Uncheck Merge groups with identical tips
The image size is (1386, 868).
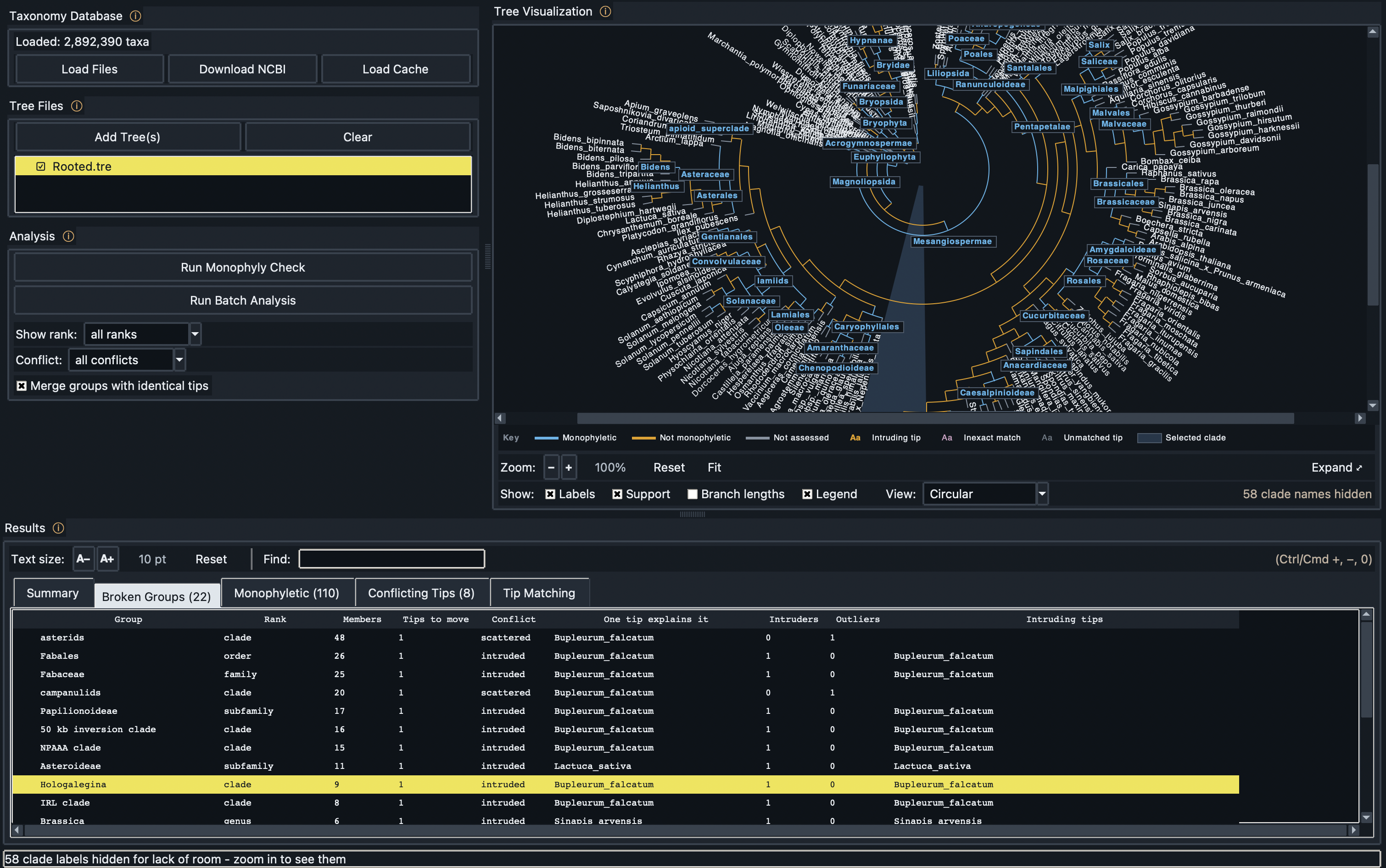[x=21, y=386]
